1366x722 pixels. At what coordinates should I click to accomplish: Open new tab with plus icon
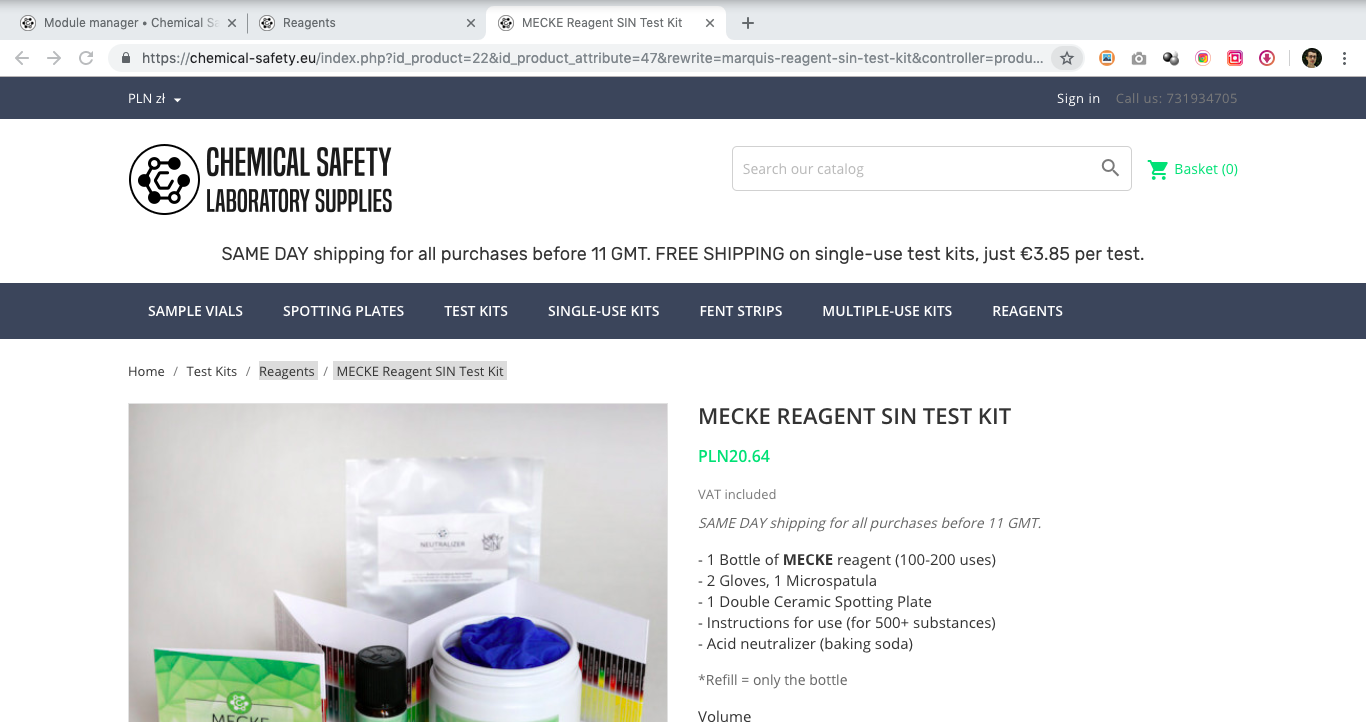[x=748, y=23]
